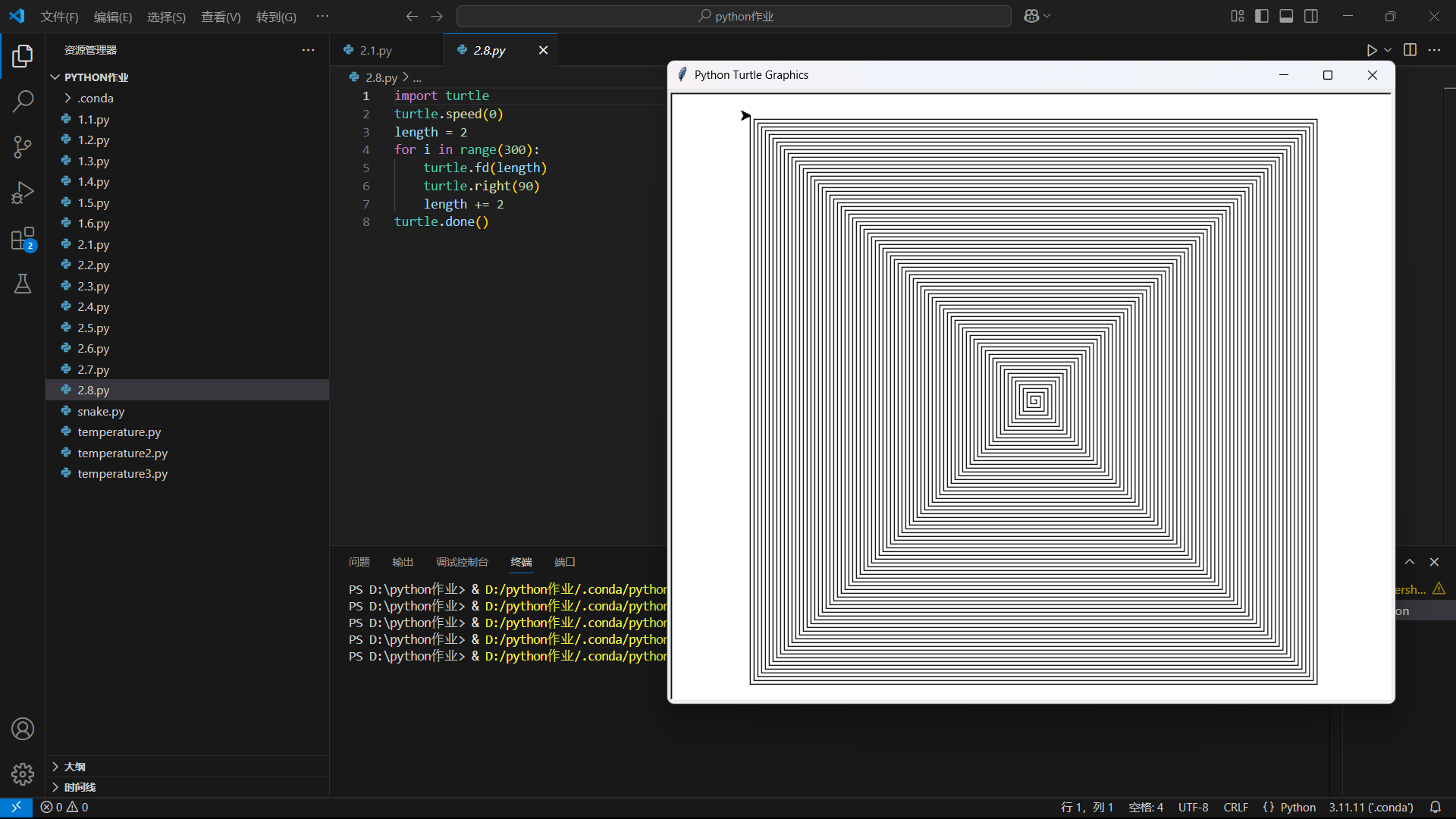Toggle the primary side bar visibility

click(1262, 16)
